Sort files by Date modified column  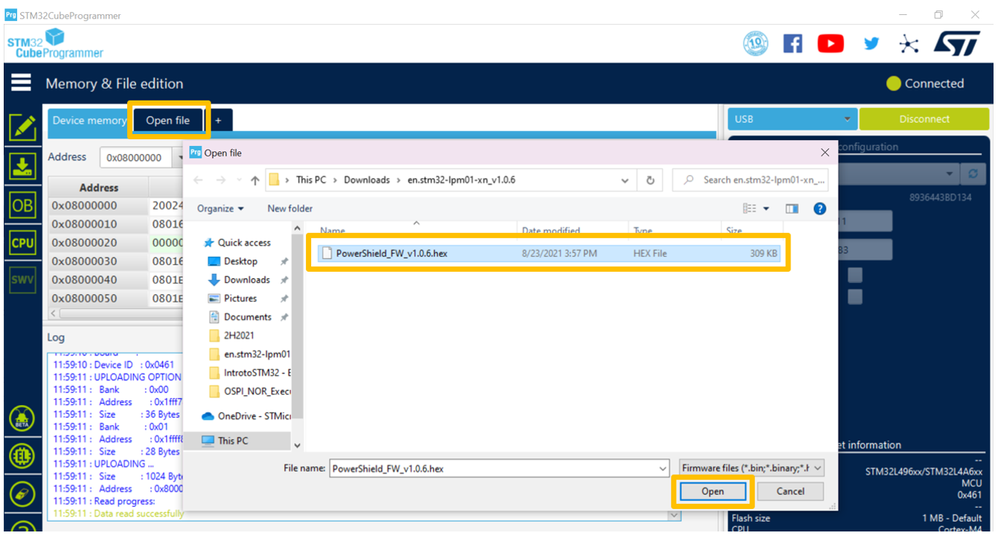pos(551,230)
